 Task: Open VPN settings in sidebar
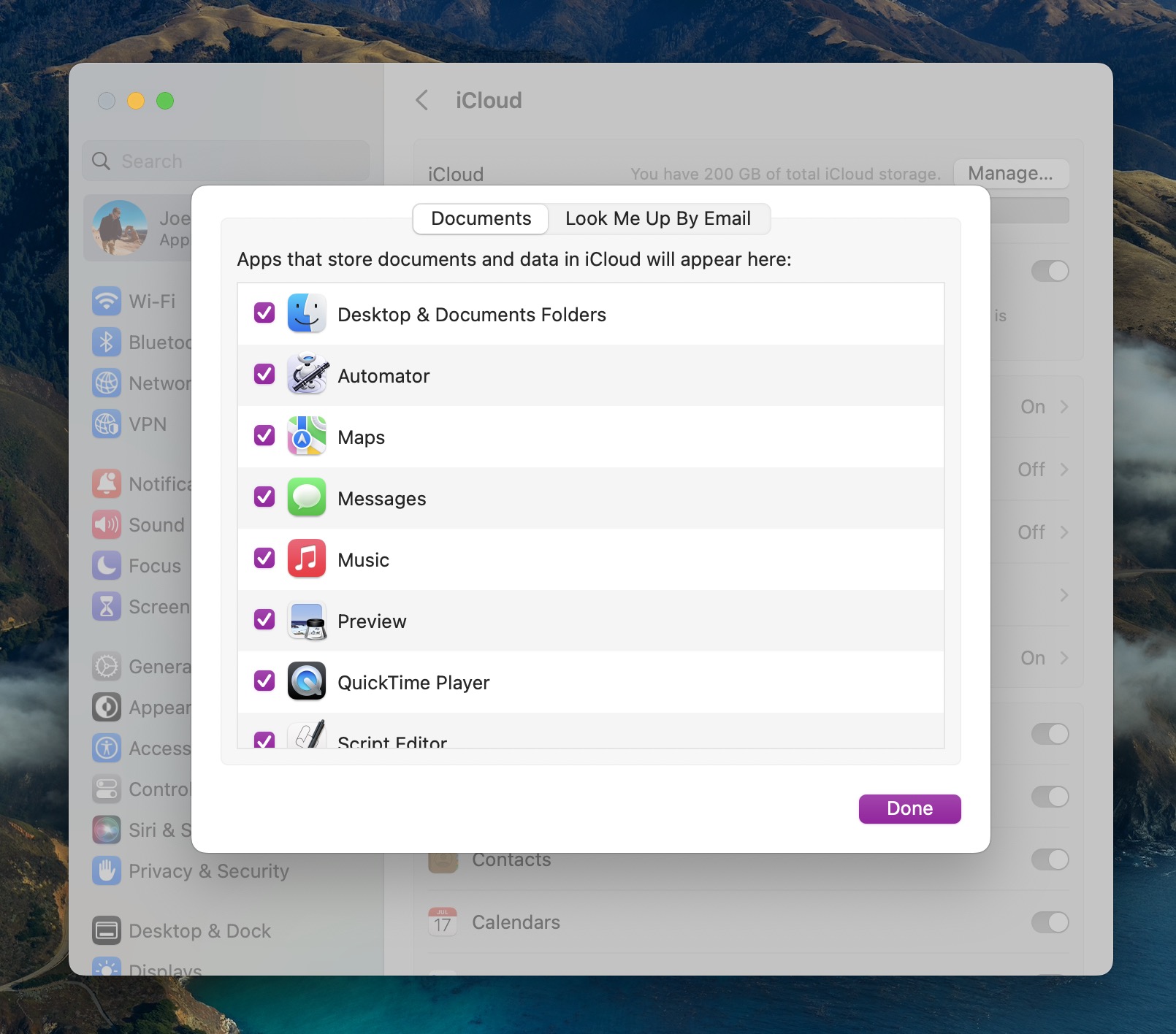139,424
